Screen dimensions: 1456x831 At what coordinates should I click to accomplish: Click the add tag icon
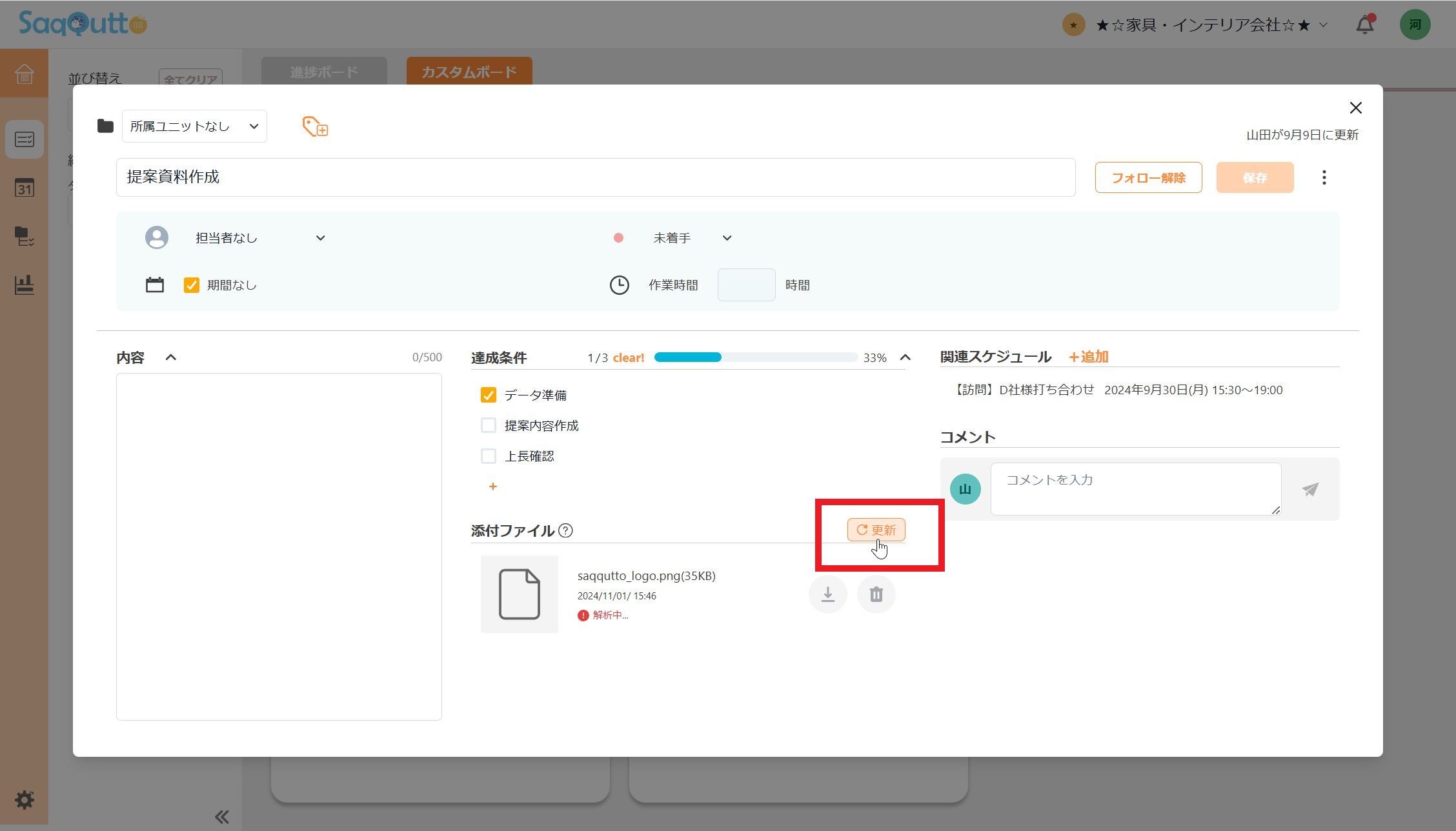pyautogui.click(x=315, y=126)
